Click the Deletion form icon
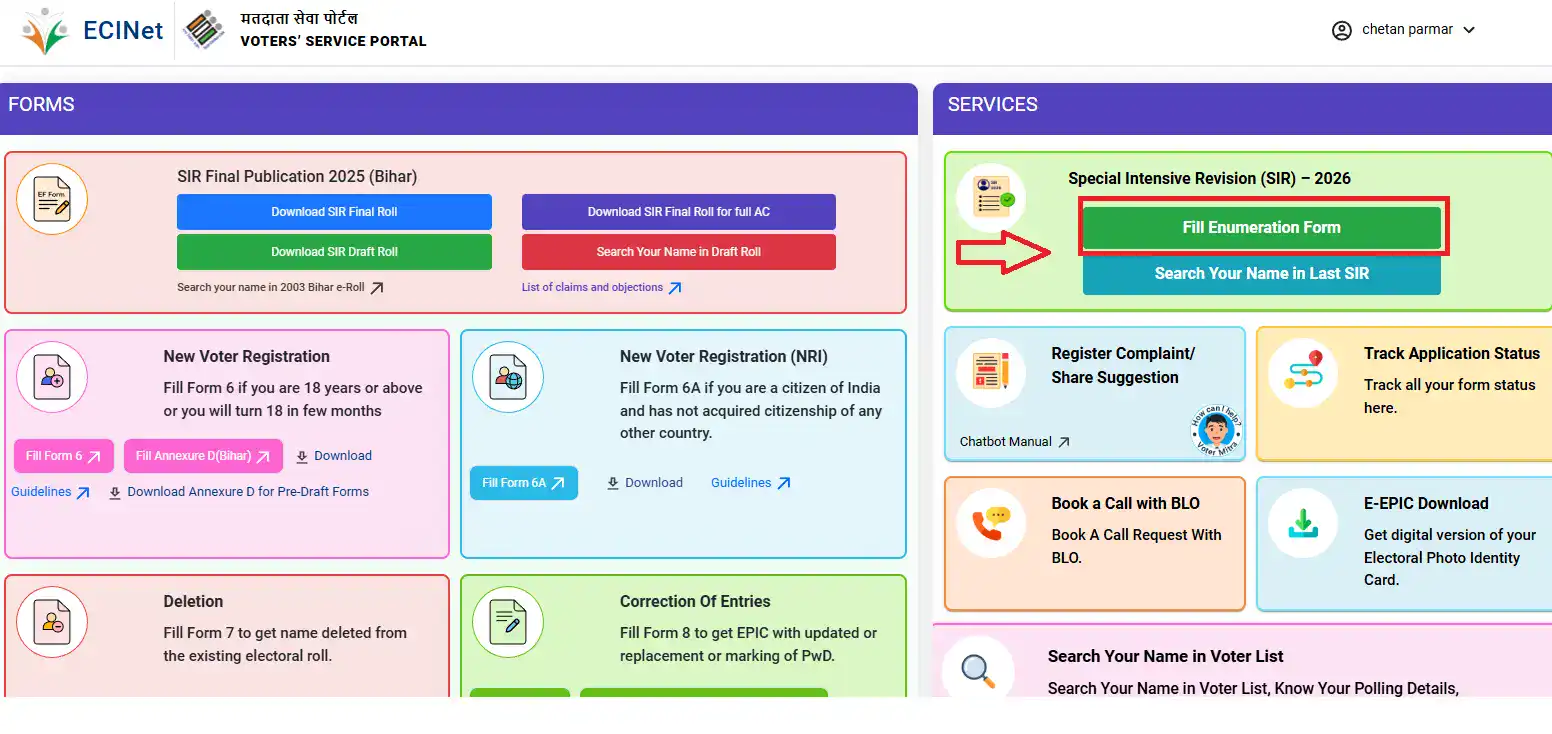This screenshot has width=1552, height=734. tap(52, 622)
